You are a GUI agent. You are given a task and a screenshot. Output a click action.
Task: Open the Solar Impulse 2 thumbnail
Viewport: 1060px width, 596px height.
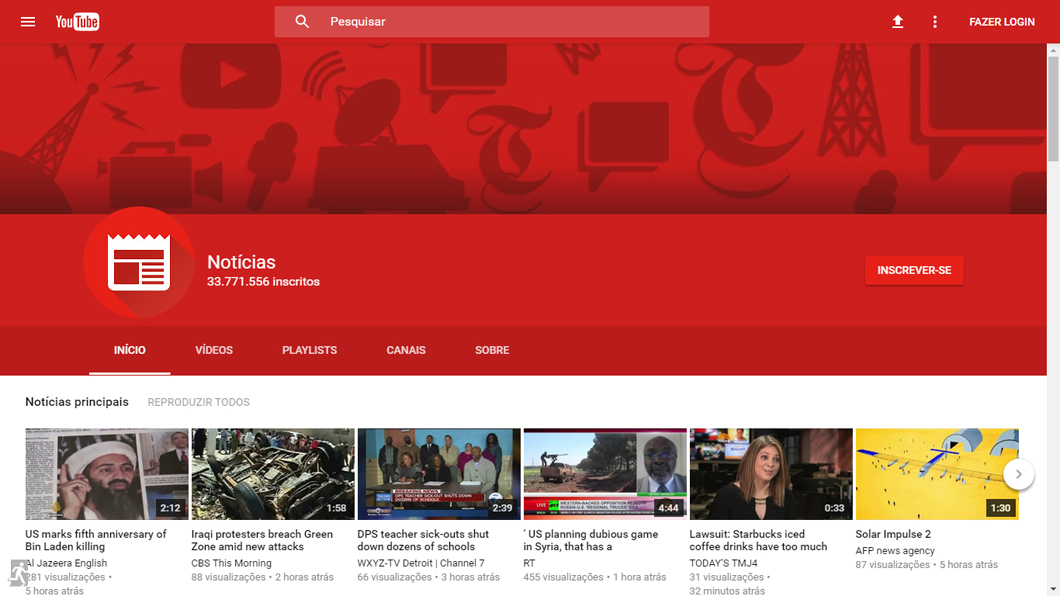click(x=937, y=474)
